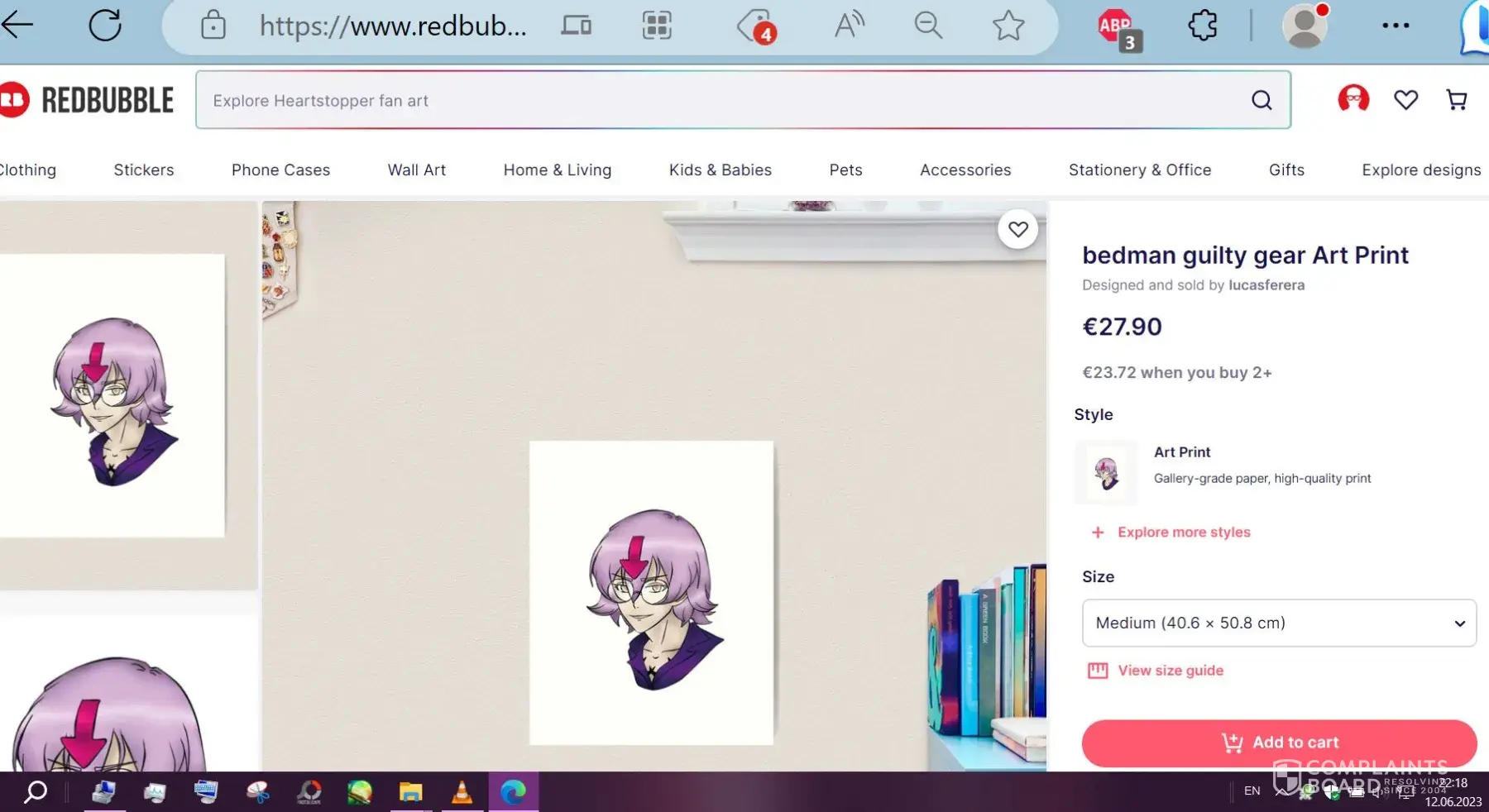Open Redbubble account avatar menu
The width and height of the screenshot is (1489, 812).
point(1353,99)
